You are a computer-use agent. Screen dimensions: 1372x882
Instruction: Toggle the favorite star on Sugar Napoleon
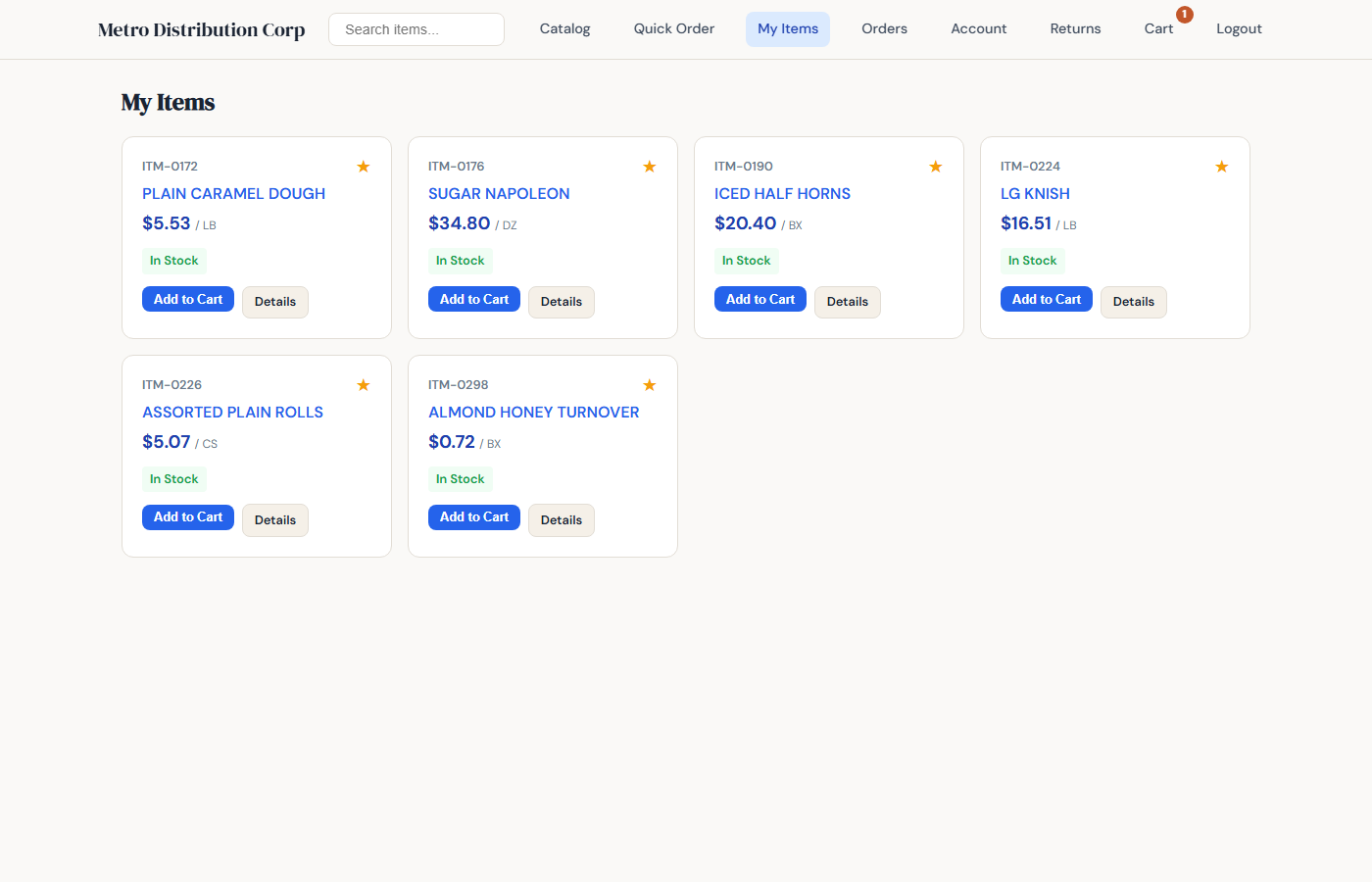click(x=649, y=166)
